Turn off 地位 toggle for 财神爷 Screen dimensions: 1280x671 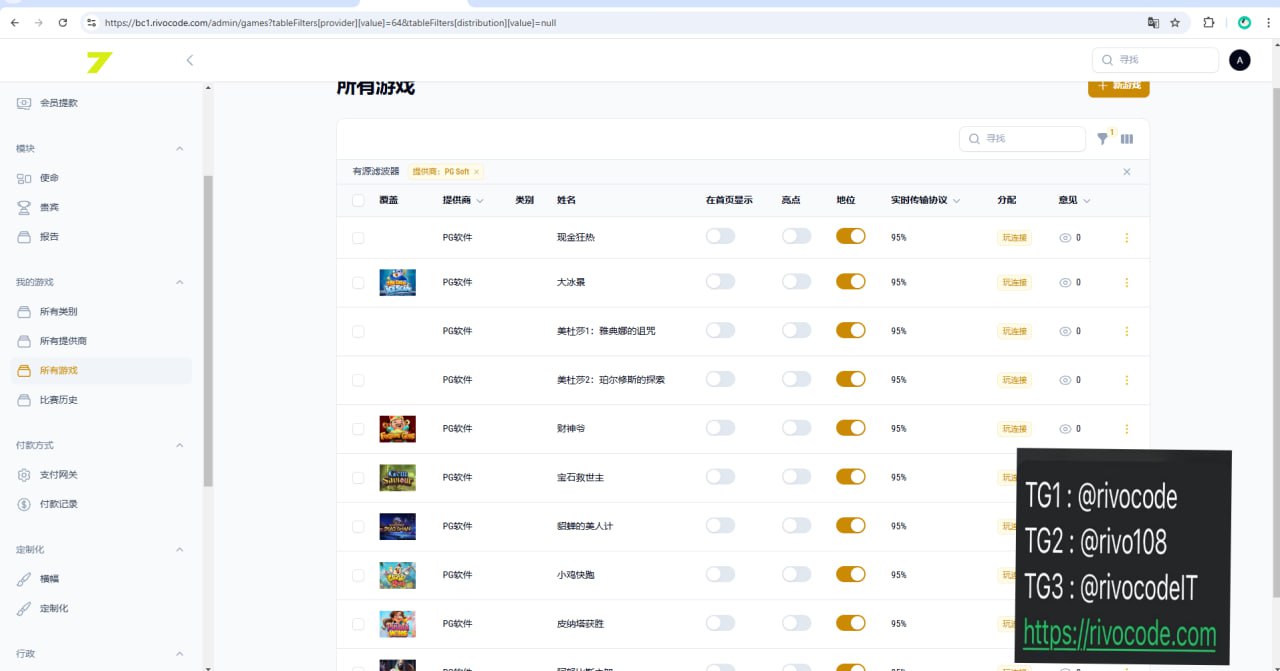[x=850, y=428]
